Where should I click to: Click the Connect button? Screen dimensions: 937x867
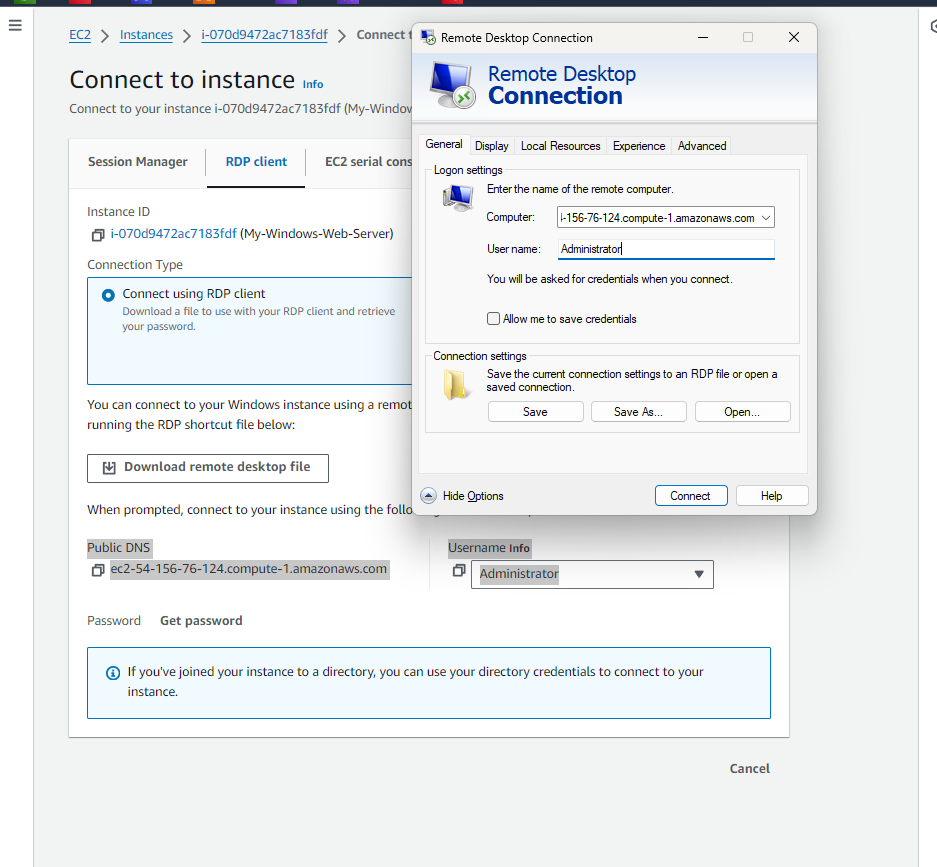(690, 495)
